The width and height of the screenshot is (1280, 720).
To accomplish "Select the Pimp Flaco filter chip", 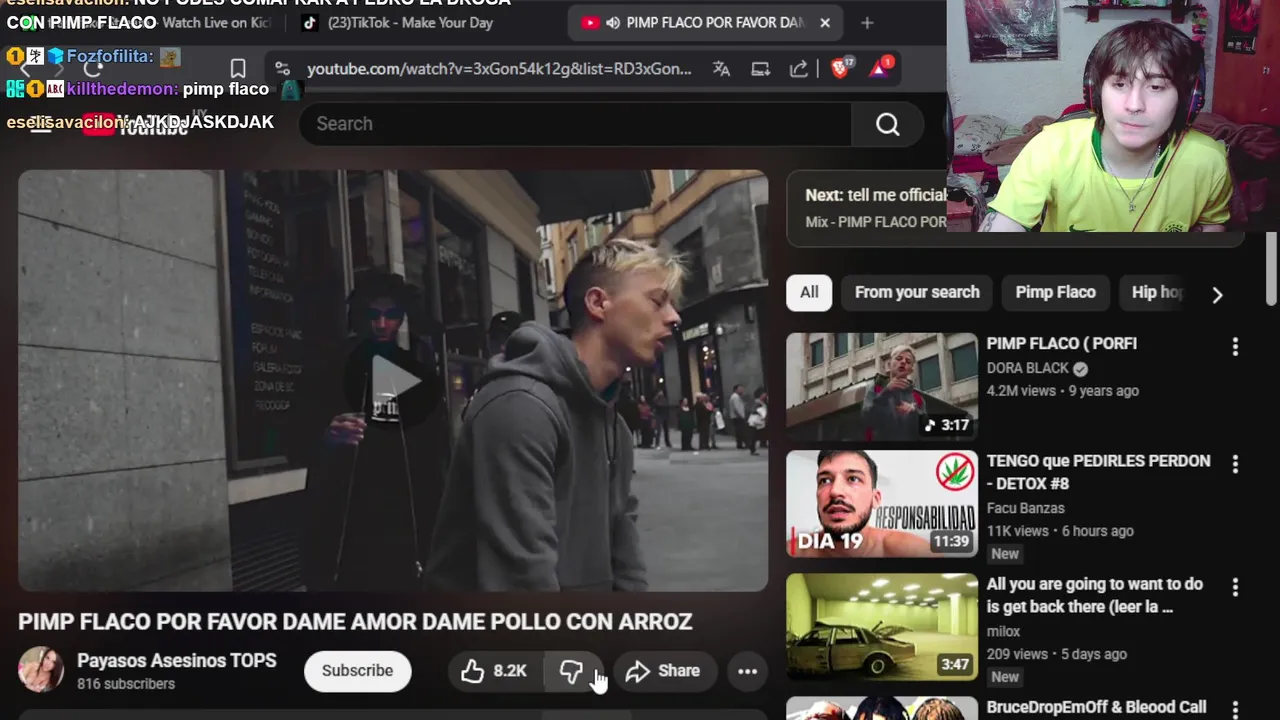I will coord(1055,292).
